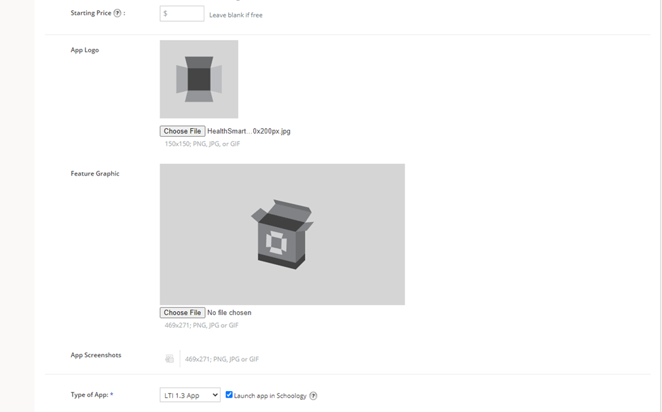Click the Feature Graphic box placeholder image
The height and width of the screenshot is (412, 662).
click(x=282, y=234)
